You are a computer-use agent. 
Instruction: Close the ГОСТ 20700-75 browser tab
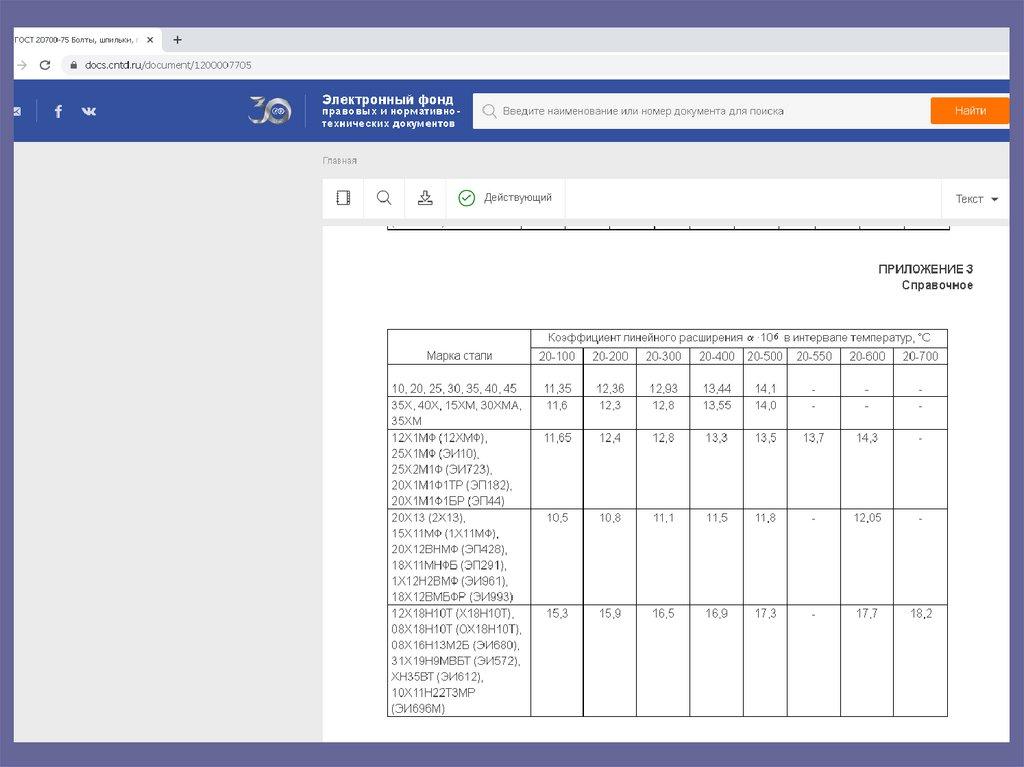coord(150,40)
